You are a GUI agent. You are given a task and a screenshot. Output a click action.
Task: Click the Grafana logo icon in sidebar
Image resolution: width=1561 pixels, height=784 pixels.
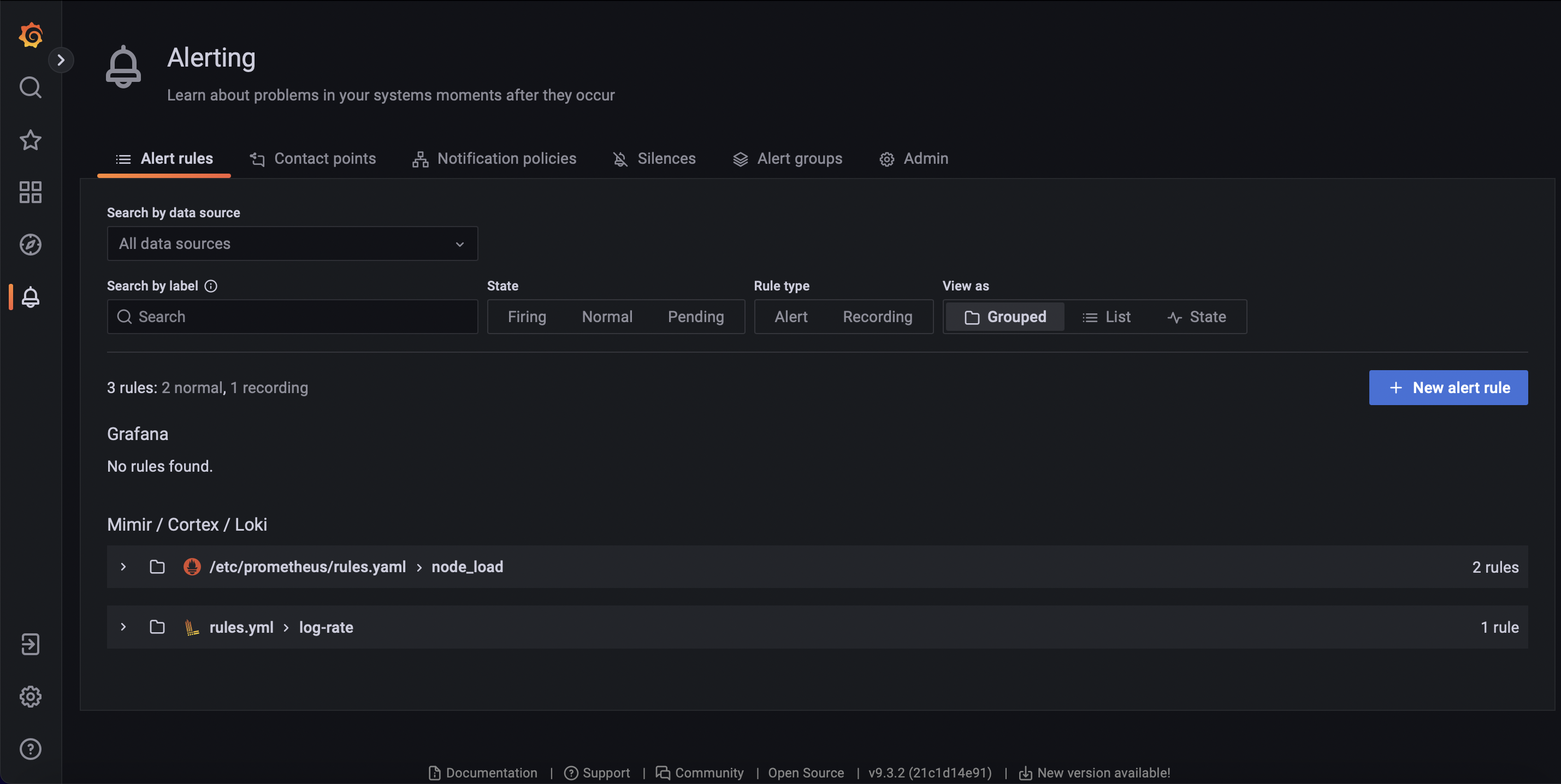pyautogui.click(x=30, y=30)
